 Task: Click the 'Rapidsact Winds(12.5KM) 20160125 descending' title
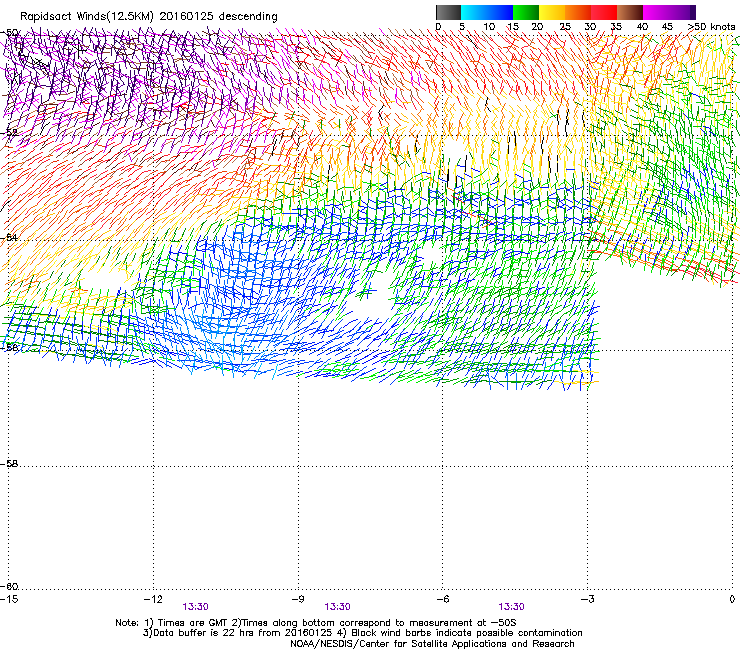149,17
